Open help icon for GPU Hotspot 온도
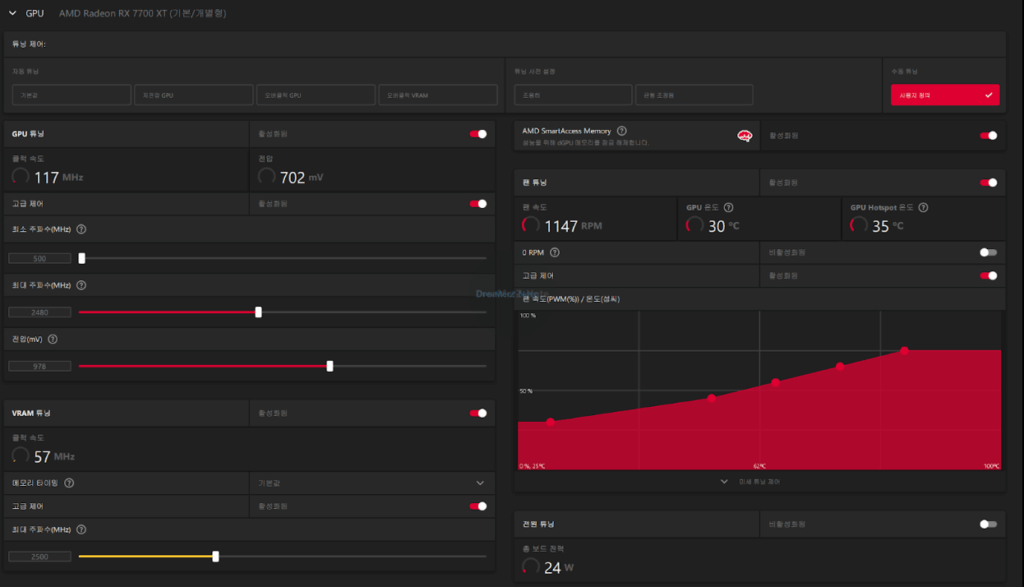Viewport: 1024px width, 587px height. [x=923, y=208]
